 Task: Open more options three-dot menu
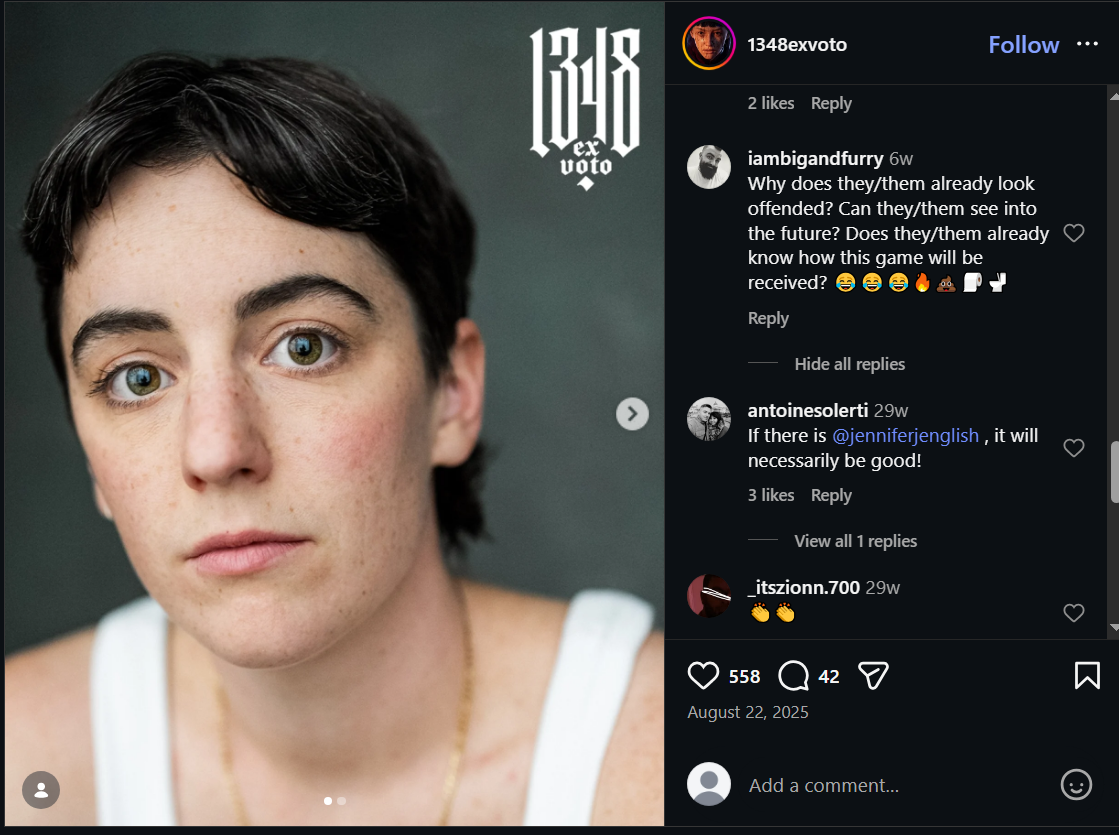click(x=1087, y=44)
